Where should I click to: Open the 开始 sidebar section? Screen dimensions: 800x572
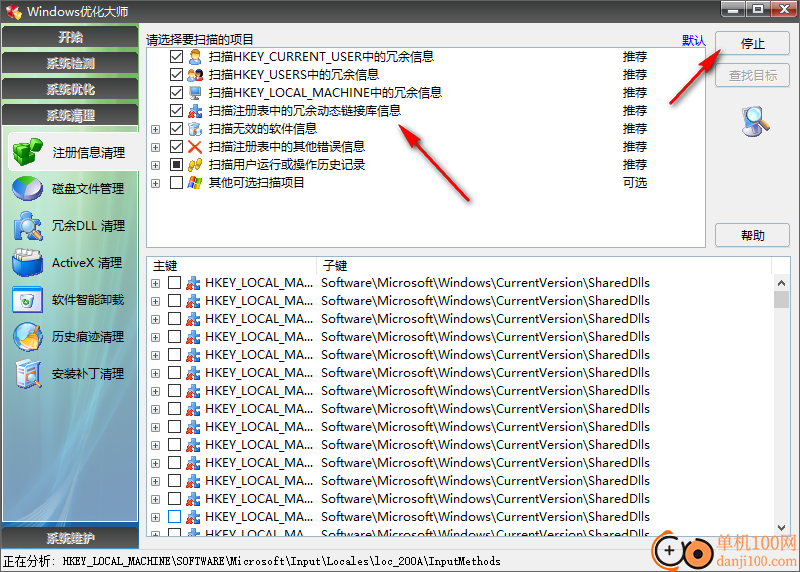tap(70, 37)
